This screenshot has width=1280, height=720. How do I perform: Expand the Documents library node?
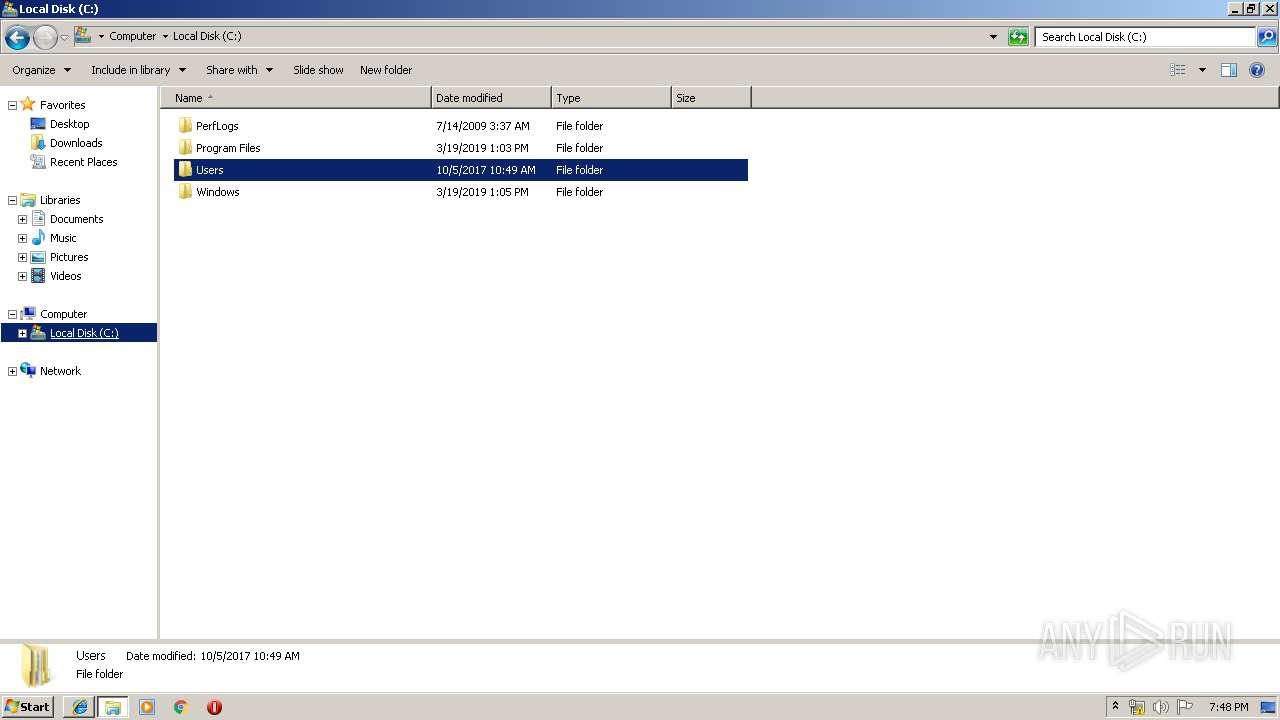pos(22,219)
